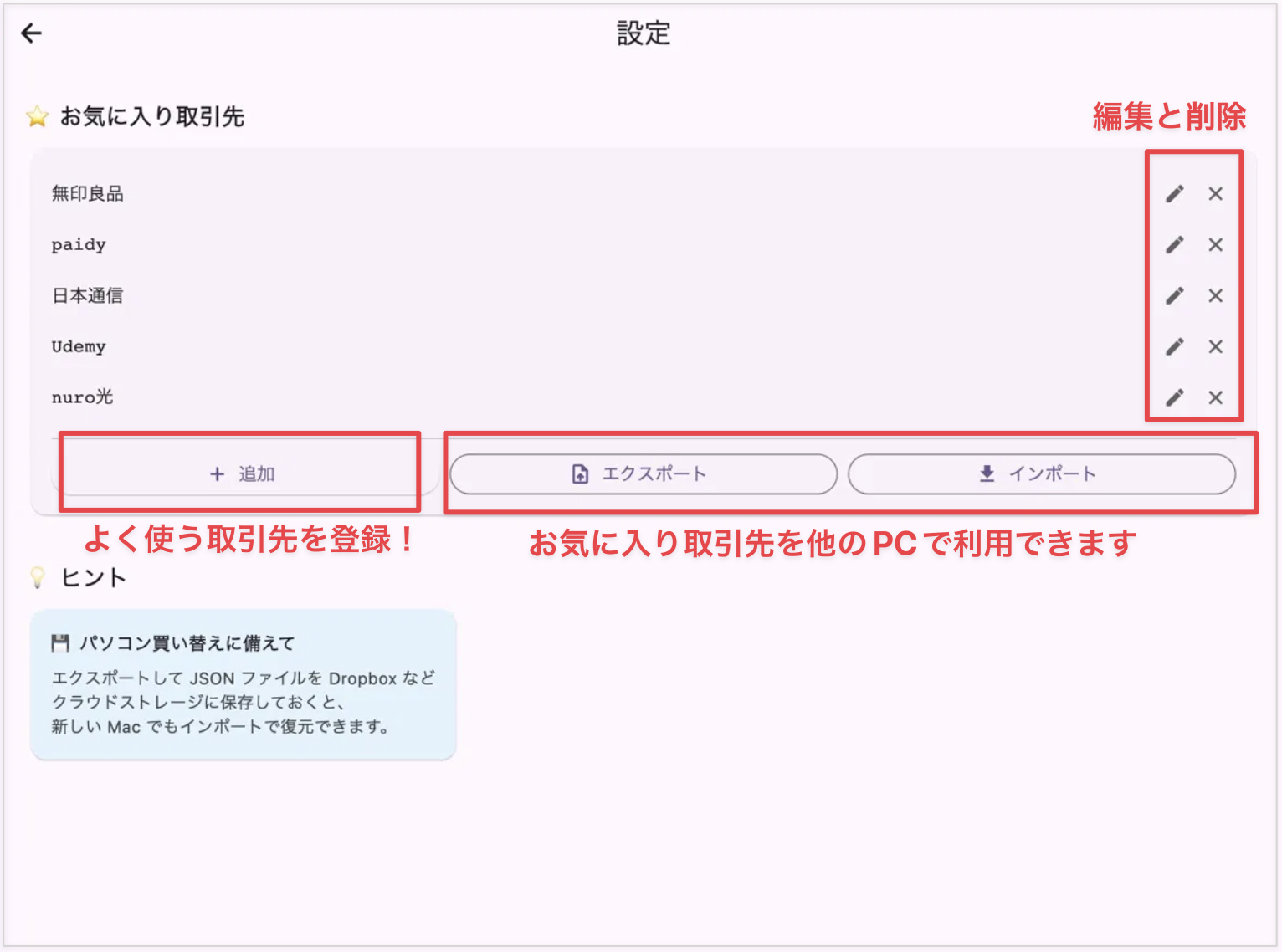Edit the 日本通信 entry
Image resolution: width=1282 pixels, height=952 pixels.
pyautogui.click(x=1175, y=296)
